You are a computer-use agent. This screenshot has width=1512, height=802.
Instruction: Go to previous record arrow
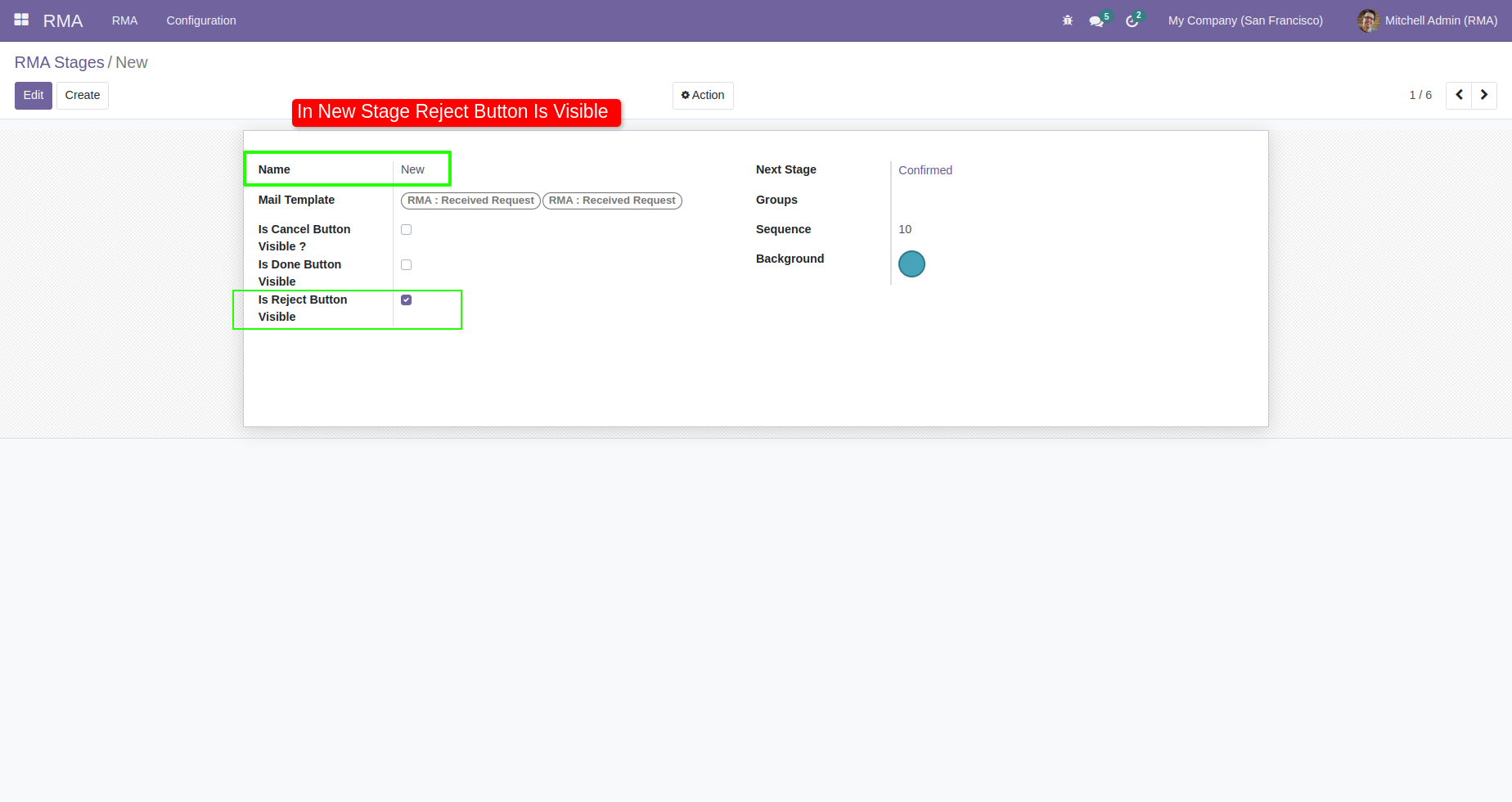coord(1459,95)
